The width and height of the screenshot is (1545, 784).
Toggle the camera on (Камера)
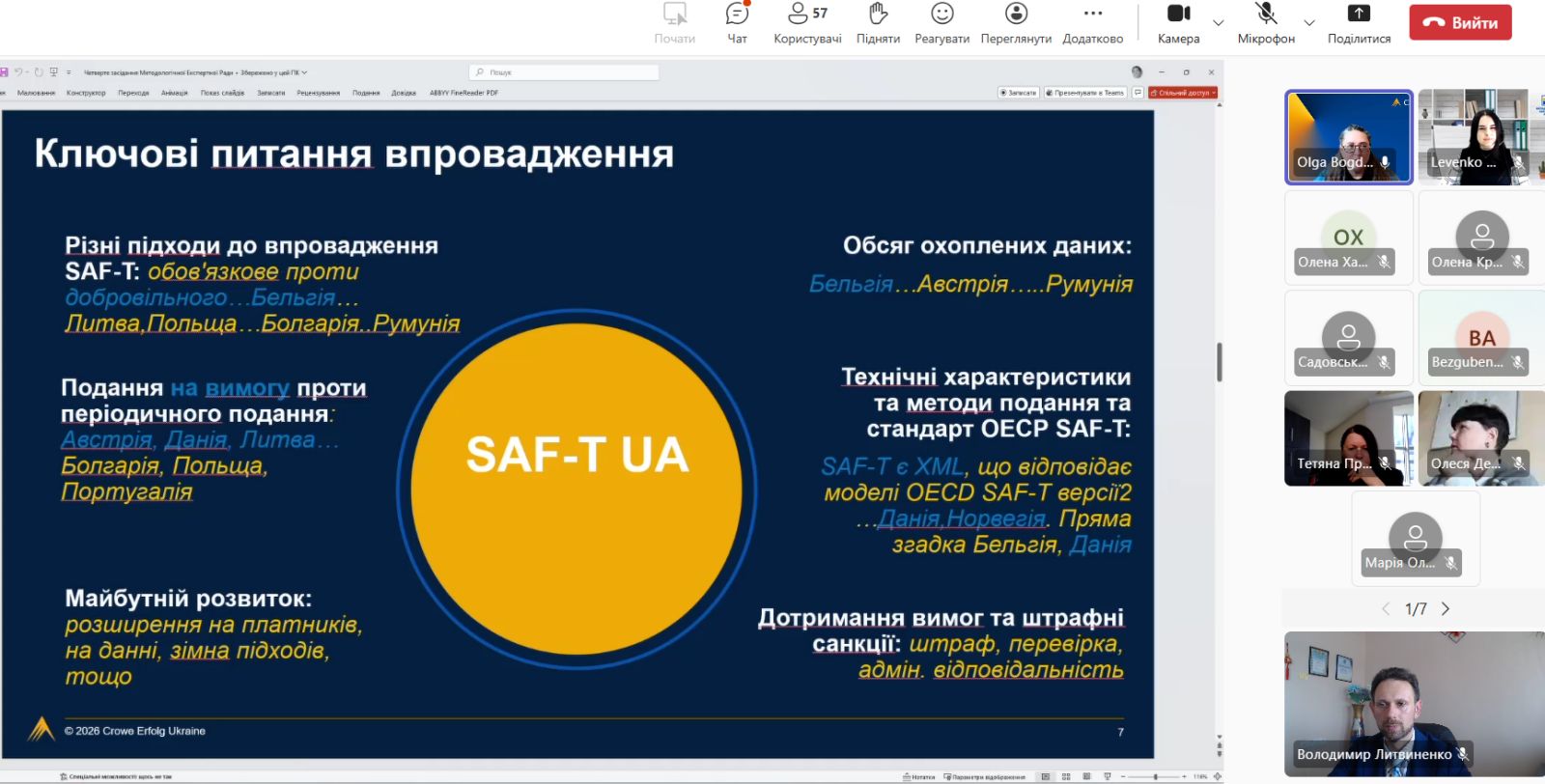point(1178,23)
